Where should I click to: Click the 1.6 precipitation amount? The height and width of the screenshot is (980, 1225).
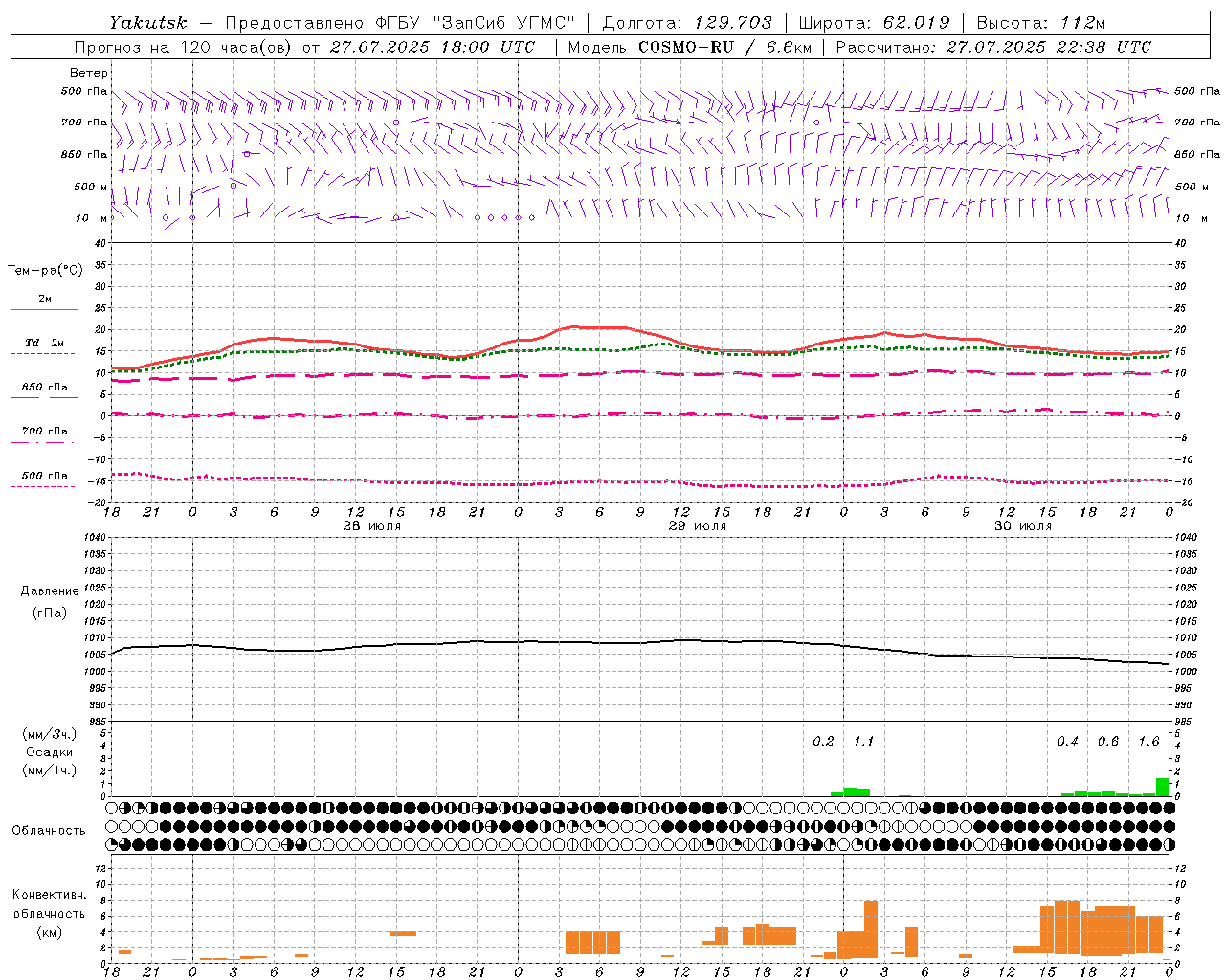(x=1148, y=742)
